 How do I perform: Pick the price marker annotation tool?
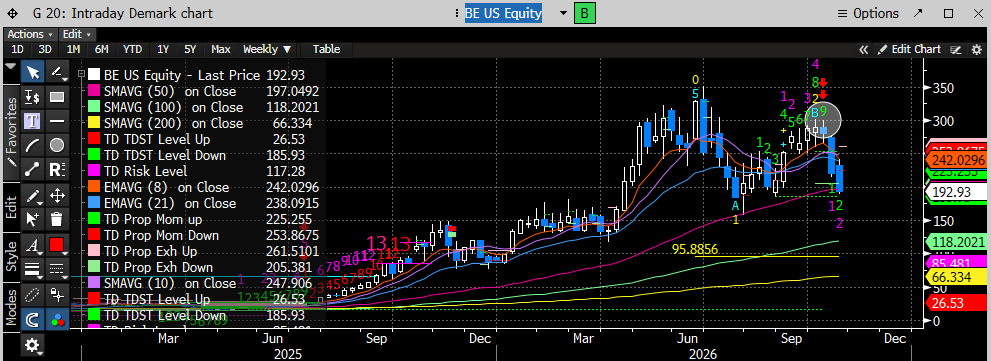click(x=33, y=97)
